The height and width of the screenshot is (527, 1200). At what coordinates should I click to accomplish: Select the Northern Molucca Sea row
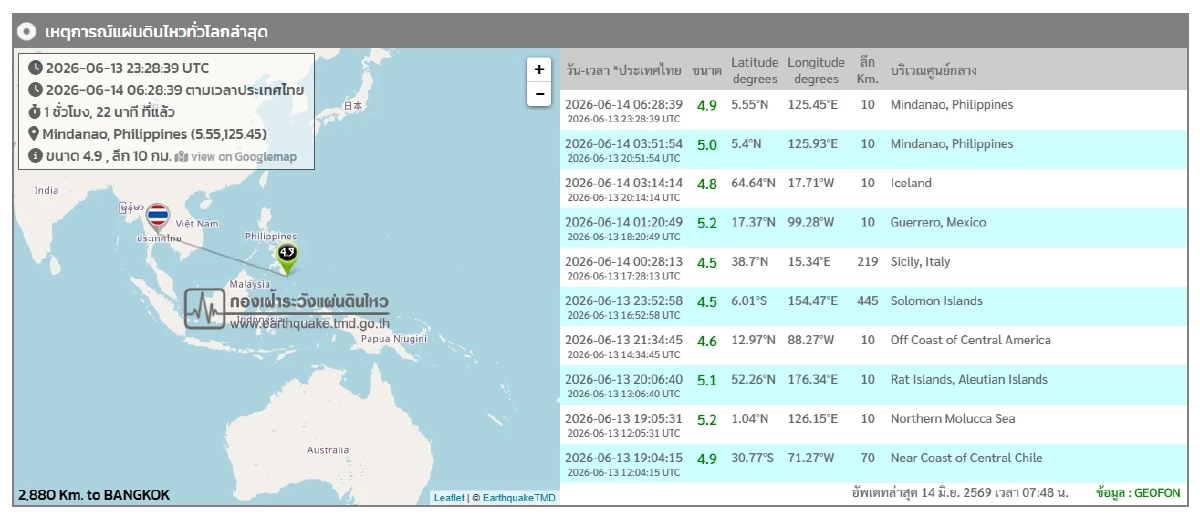871,424
